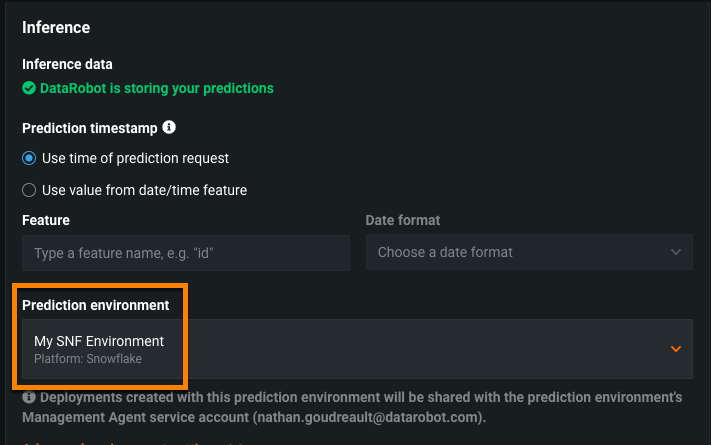Expand the Prediction environment orange chevron

(x=676, y=349)
